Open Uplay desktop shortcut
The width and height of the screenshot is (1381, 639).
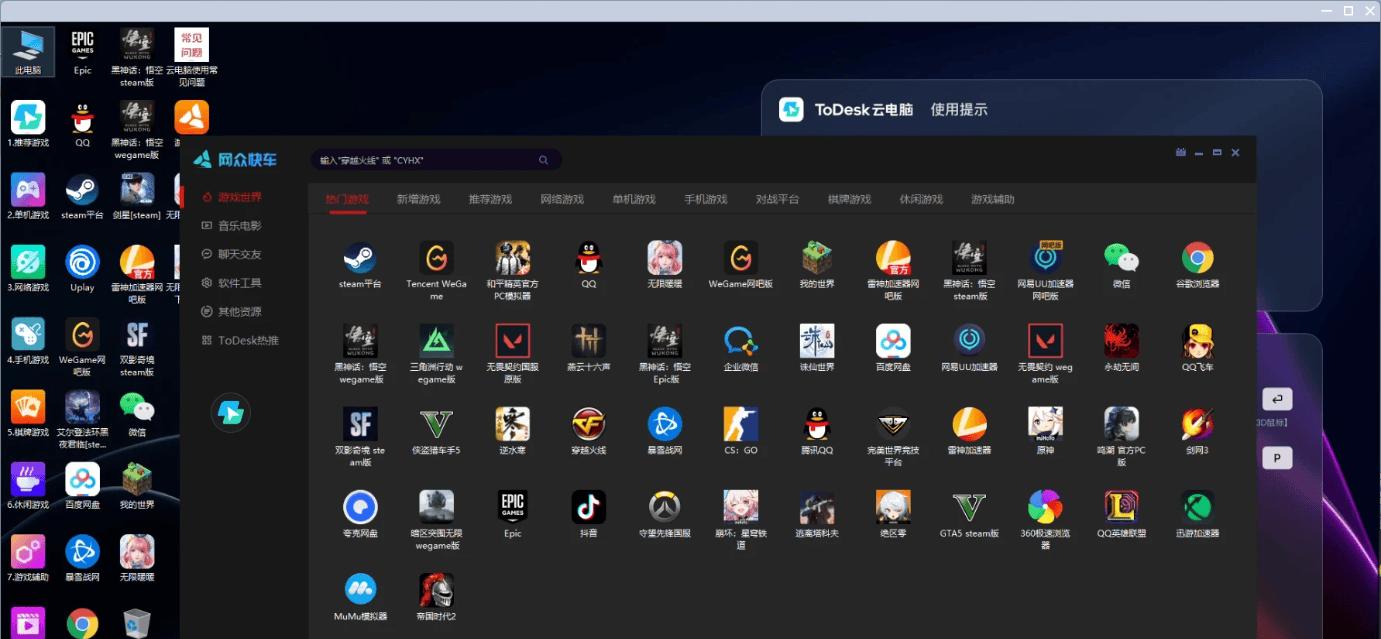pyautogui.click(x=82, y=270)
